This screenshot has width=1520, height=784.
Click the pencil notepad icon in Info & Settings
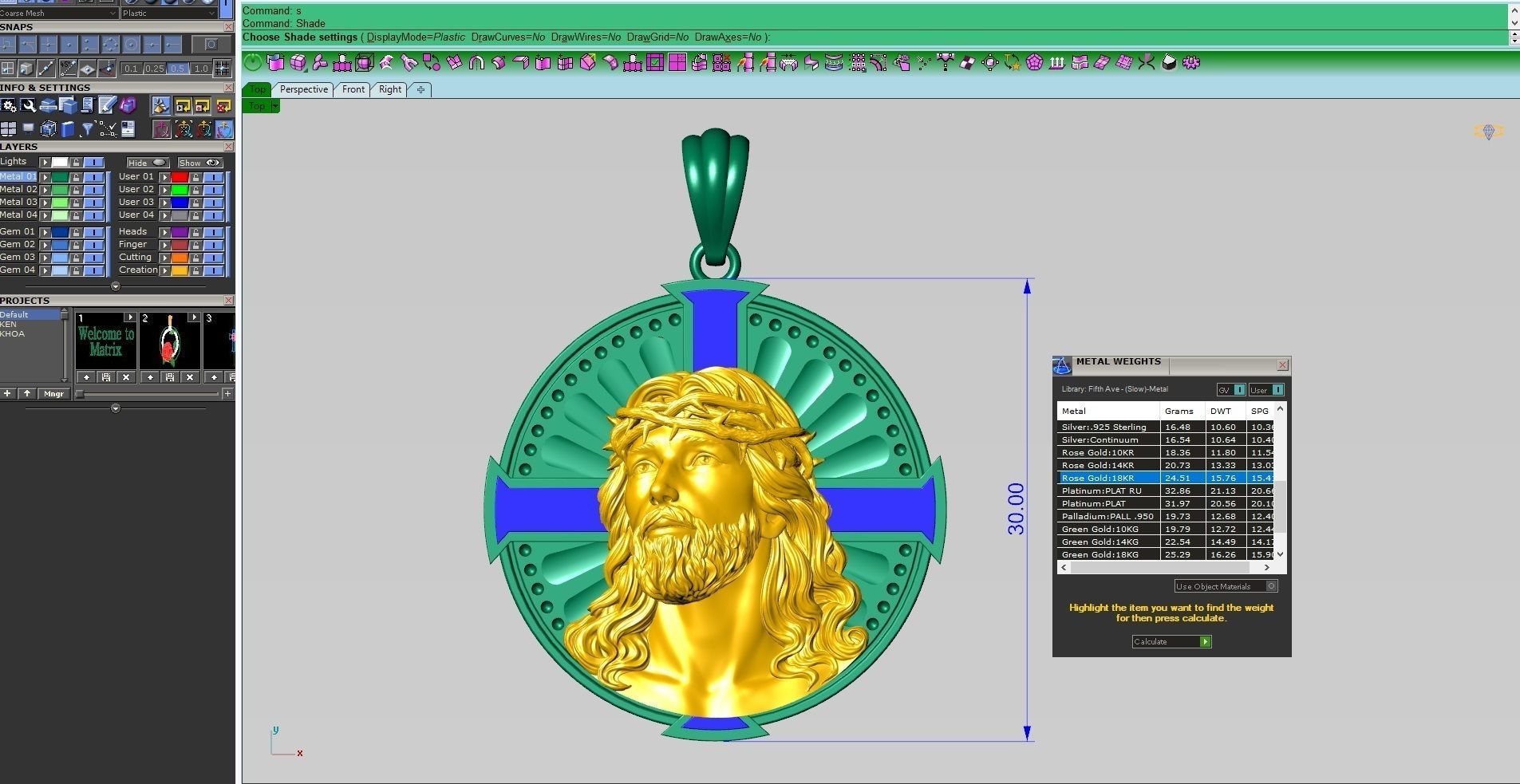[108, 105]
